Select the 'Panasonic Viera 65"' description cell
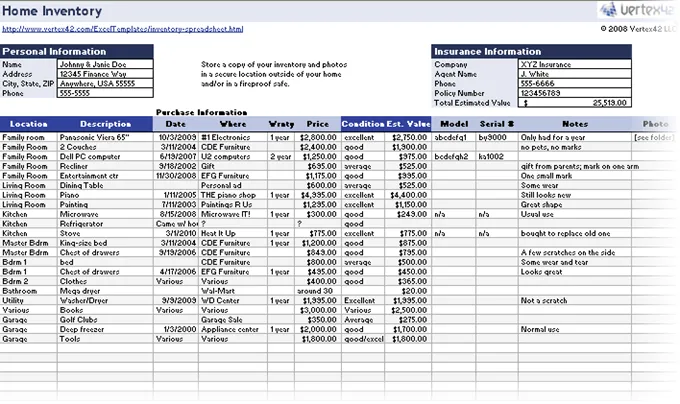This screenshot has height=404, width=680. [105, 137]
